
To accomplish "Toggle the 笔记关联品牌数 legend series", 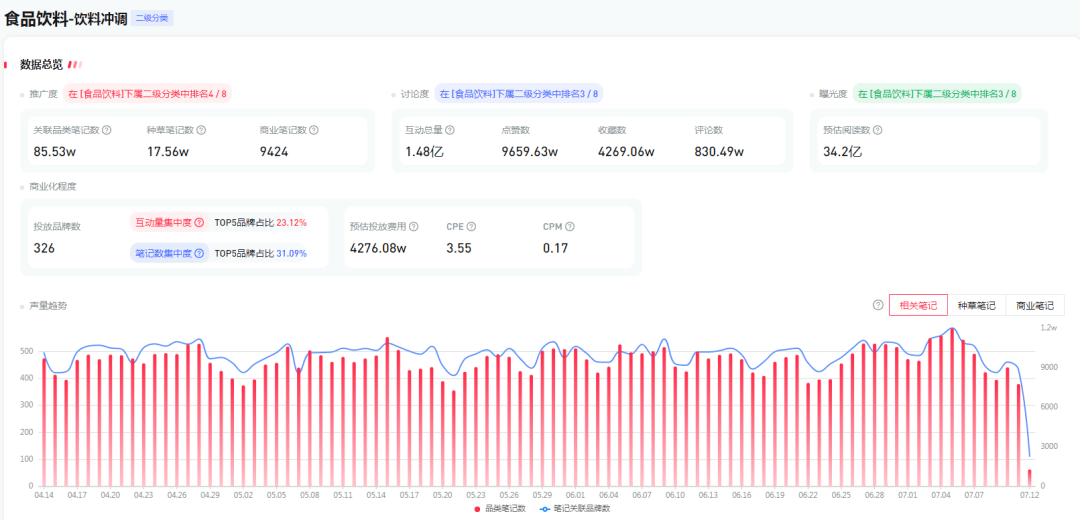I will click(x=575, y=509).
